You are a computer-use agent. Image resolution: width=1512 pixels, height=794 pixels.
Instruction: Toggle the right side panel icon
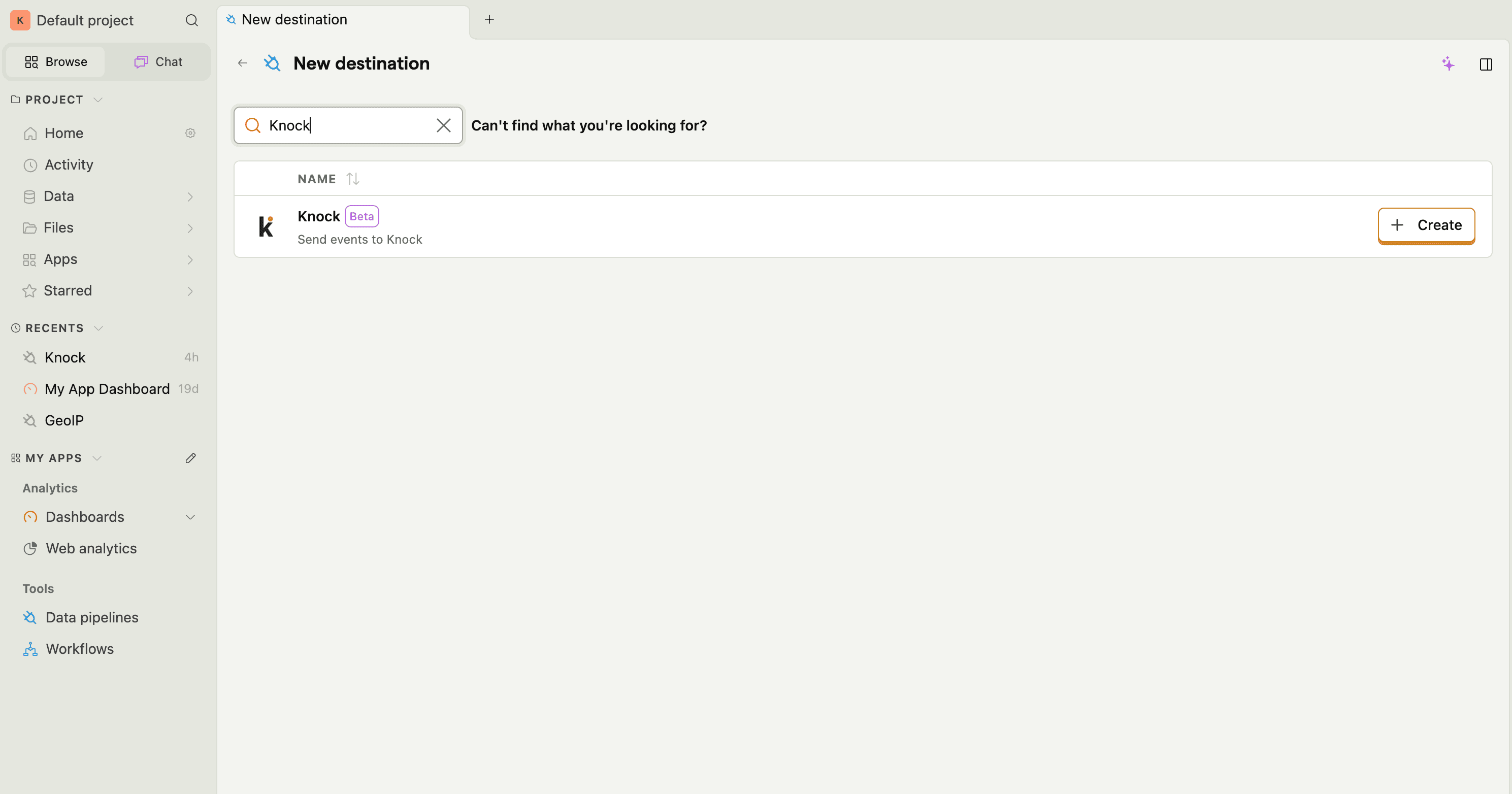(x=1486, y=64)
